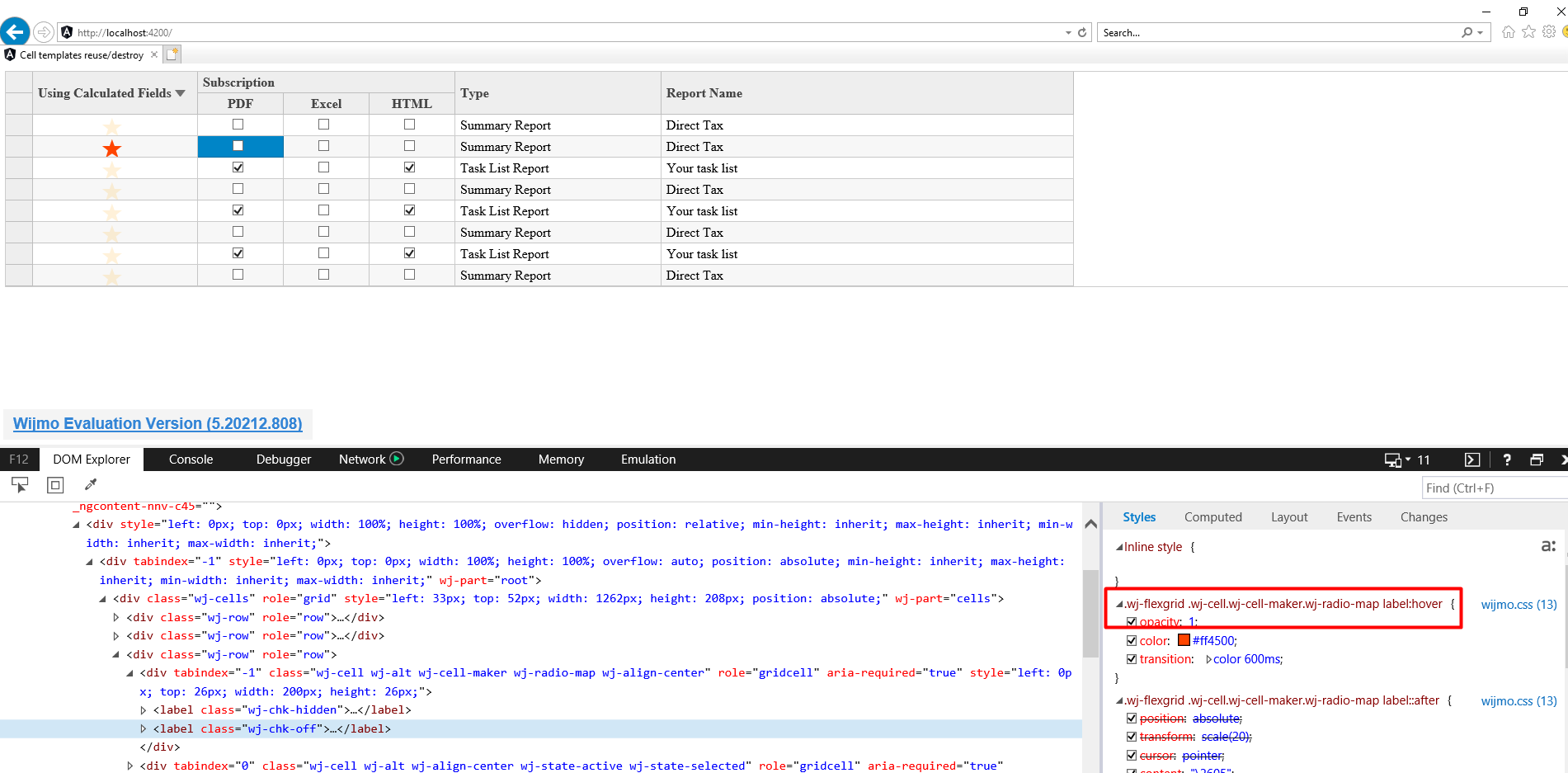The image size is (1568, 773).
Task: Toggle the display element box highlighting icon
Action: tap(55, 485)
